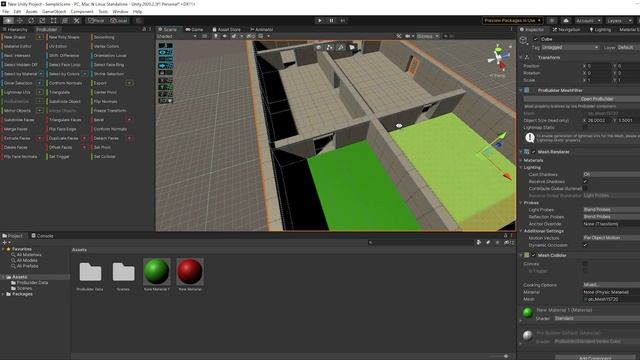Expand the Packages folder in Project tree
This screenshot has width=640, height=360.
coord(3,294)
